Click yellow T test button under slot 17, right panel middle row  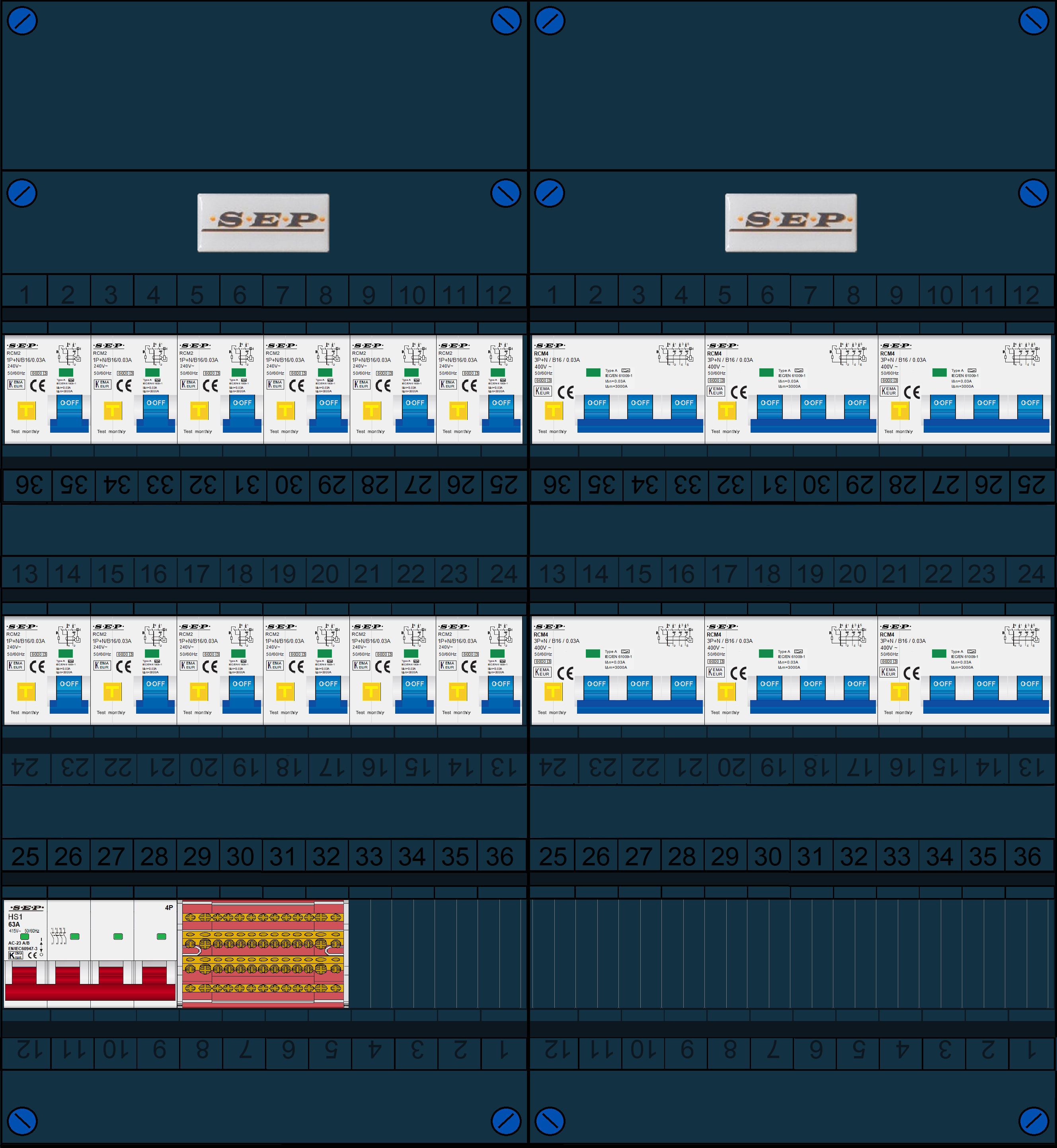coord(726,691)
